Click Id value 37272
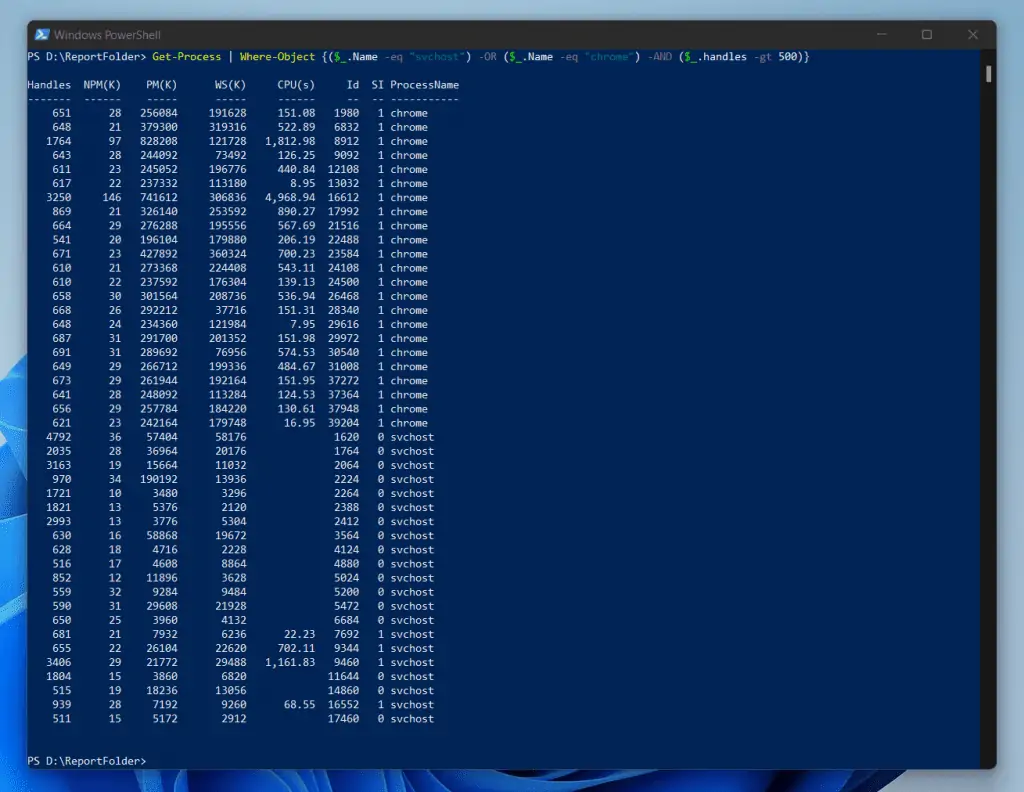The image size is (1024, 792). click(344, 381)
